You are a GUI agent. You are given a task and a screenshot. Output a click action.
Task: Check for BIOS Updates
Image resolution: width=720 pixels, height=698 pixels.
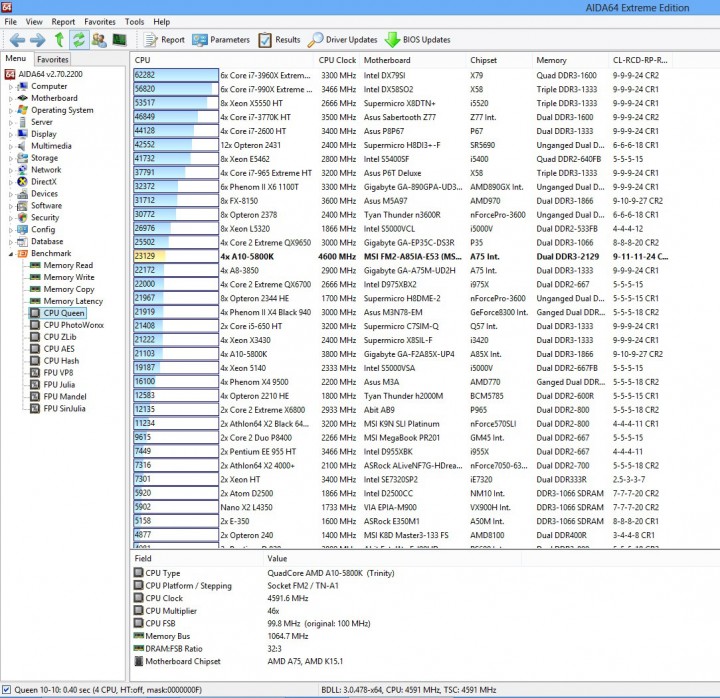[x=418, y=40]
